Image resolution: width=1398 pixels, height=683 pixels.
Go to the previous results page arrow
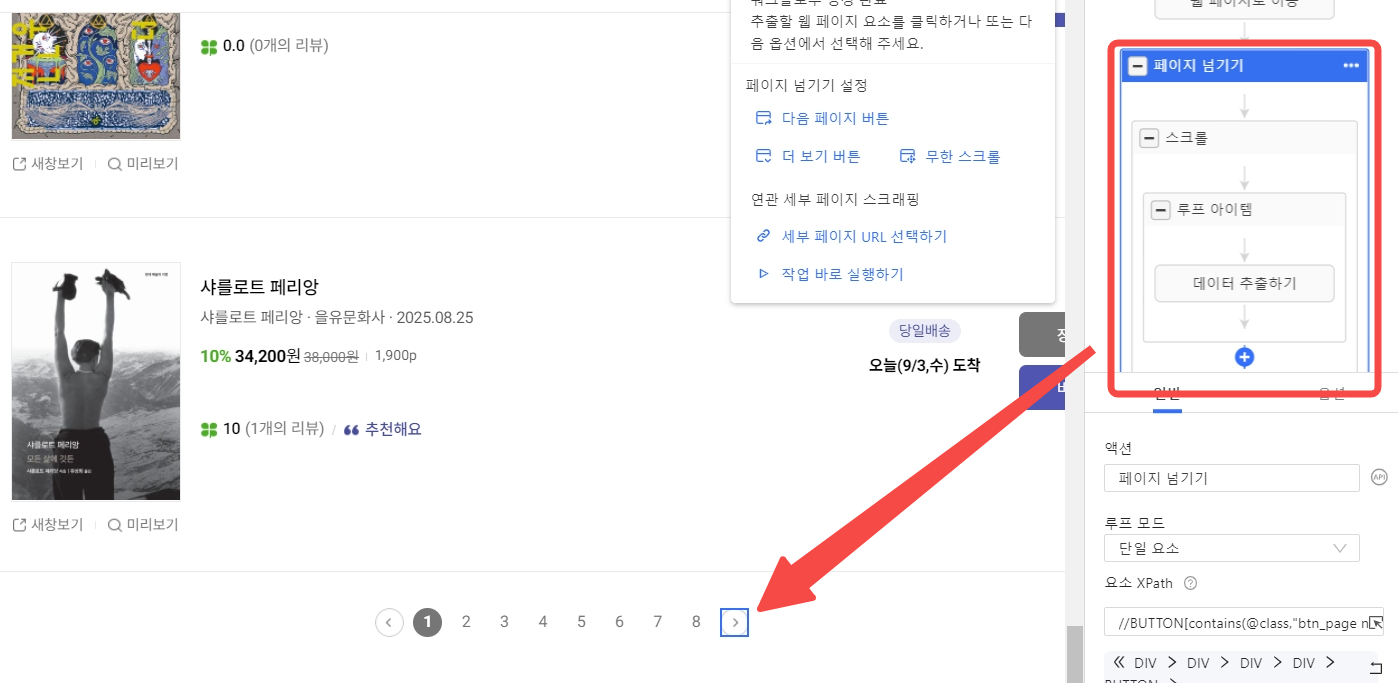pyautogui.click(x=389, y=623)
